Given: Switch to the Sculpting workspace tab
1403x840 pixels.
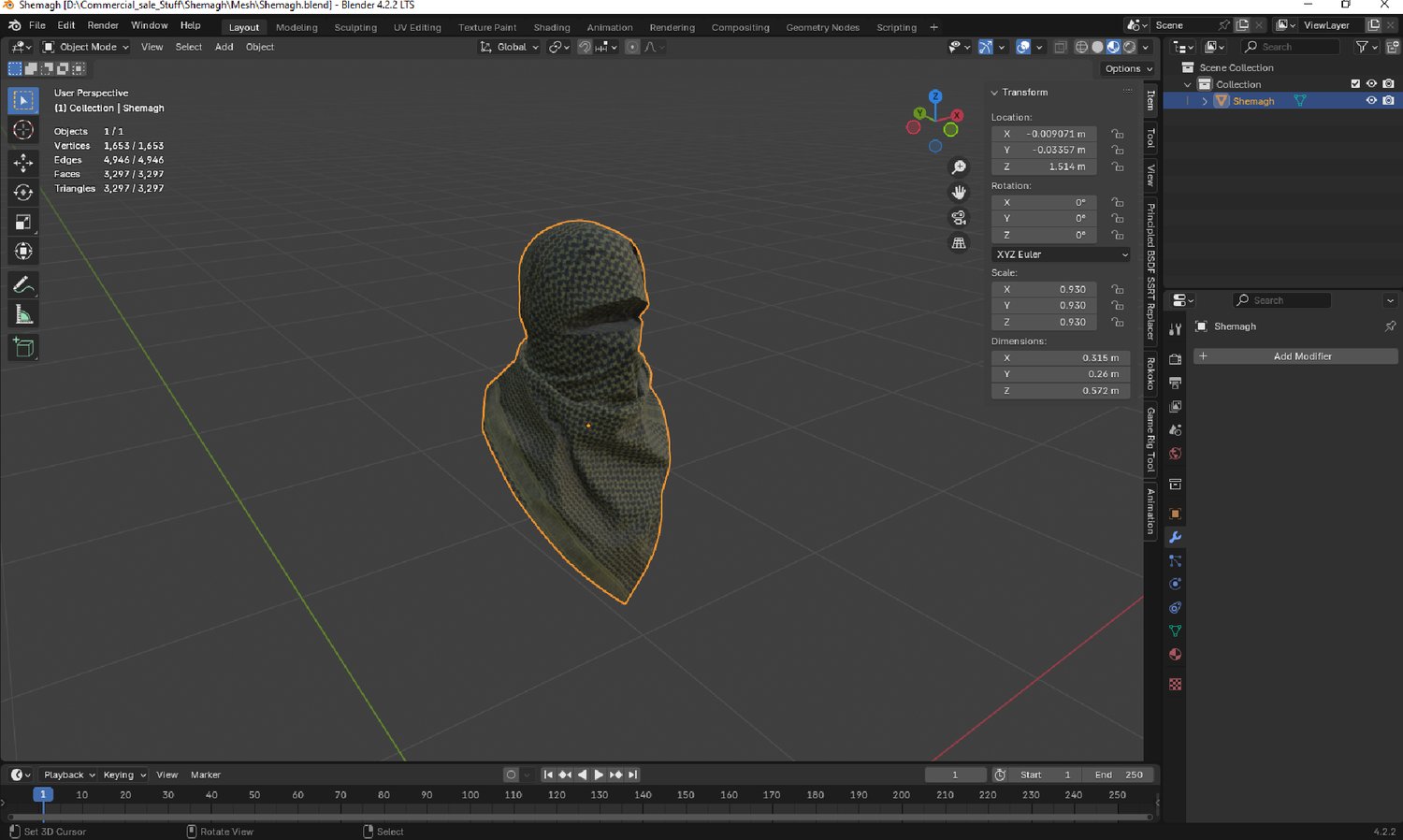Looking at the screenshot, I should pyautogui.click(x=355, y=27).
